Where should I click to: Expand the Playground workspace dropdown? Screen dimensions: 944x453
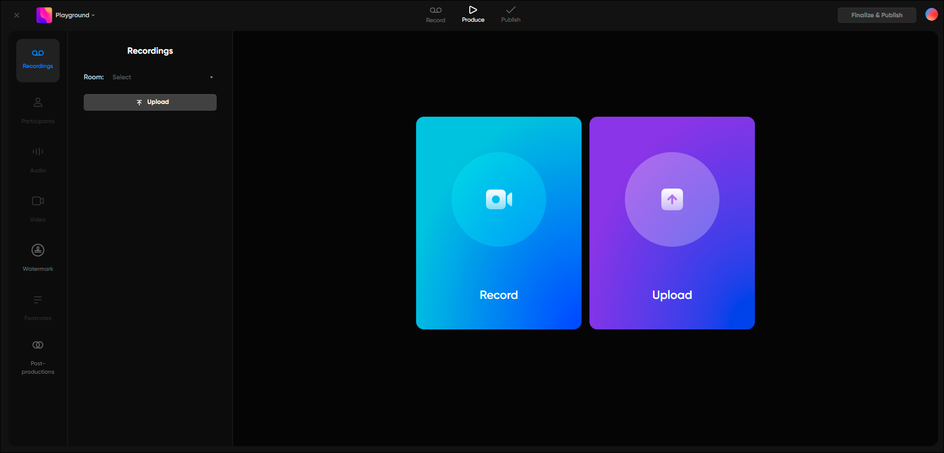[x=75, y=15]
